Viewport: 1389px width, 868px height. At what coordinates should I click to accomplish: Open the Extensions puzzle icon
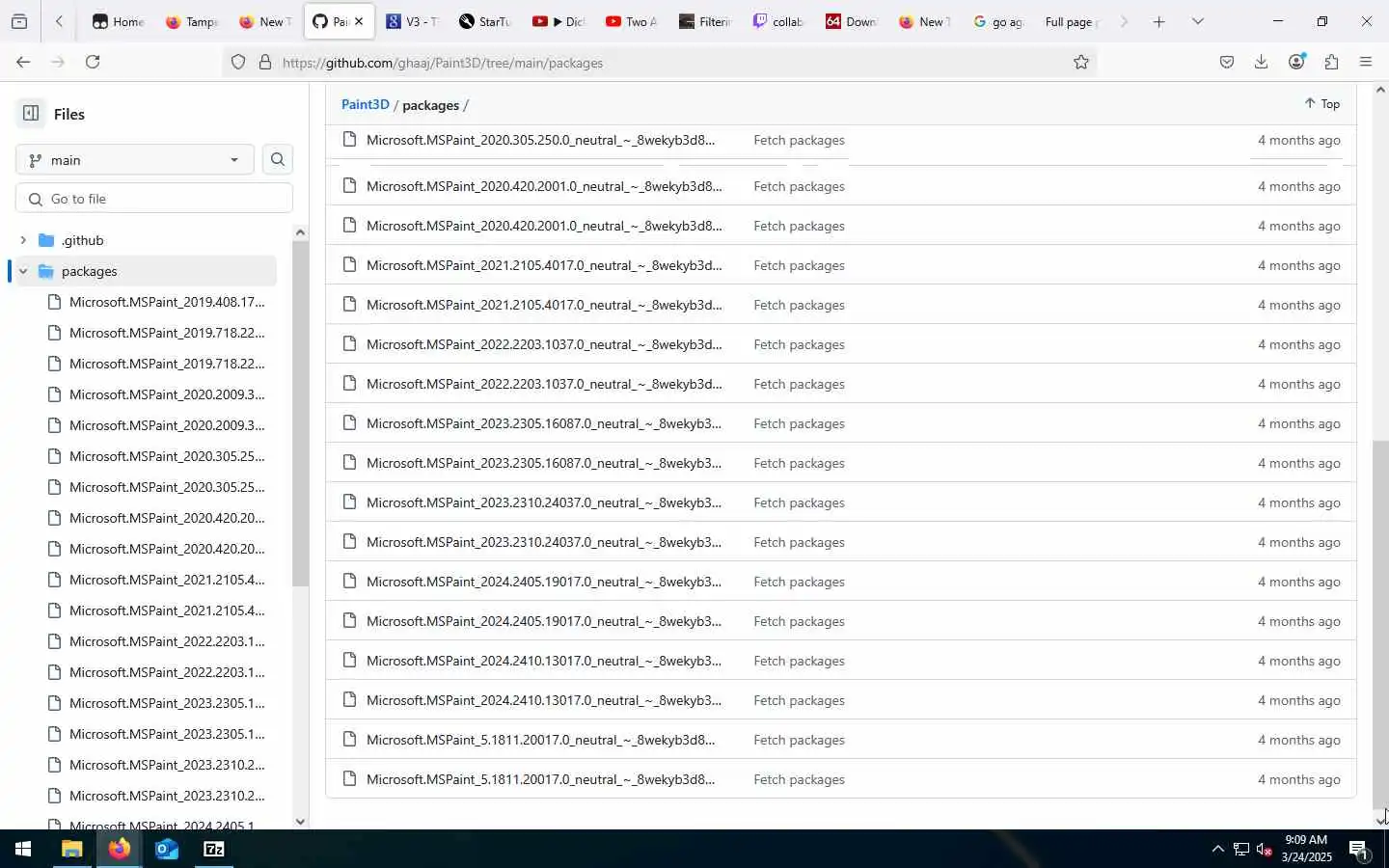(x=1331, y=62)
